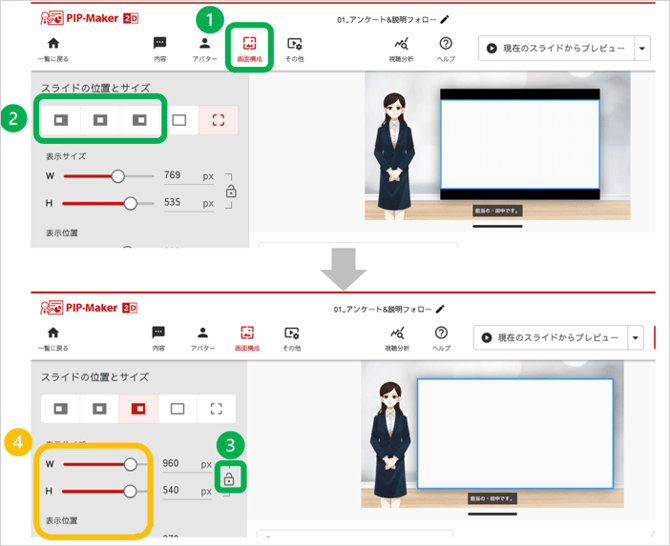Select the empty rectangle layout preset in lower panel
Screen dimensions: 670x546
(177, 408)
